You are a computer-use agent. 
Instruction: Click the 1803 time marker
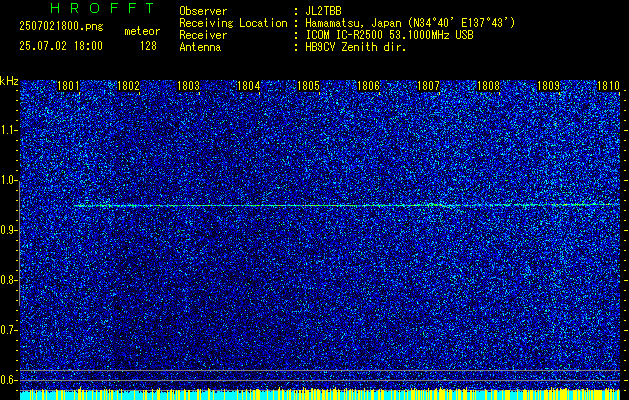(x=189, y=86)
